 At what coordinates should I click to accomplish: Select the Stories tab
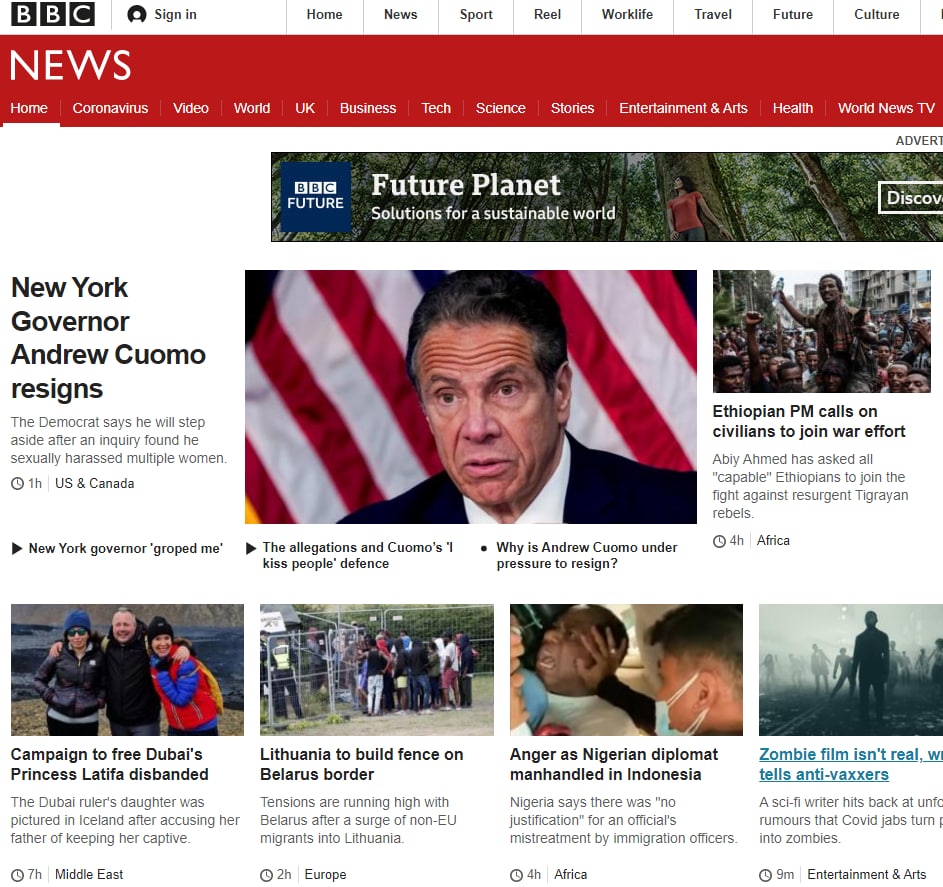pos(573,108)
